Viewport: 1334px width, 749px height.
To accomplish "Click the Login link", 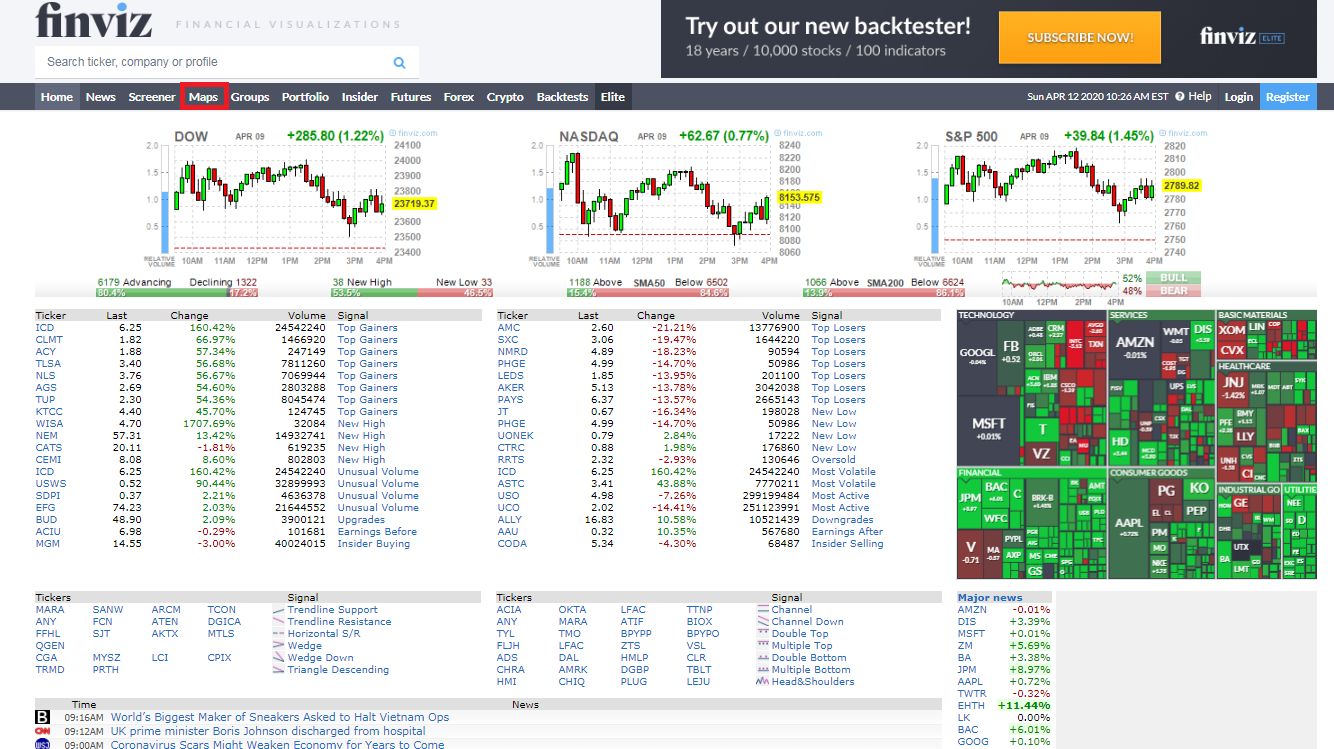I will coord(1239,97).
